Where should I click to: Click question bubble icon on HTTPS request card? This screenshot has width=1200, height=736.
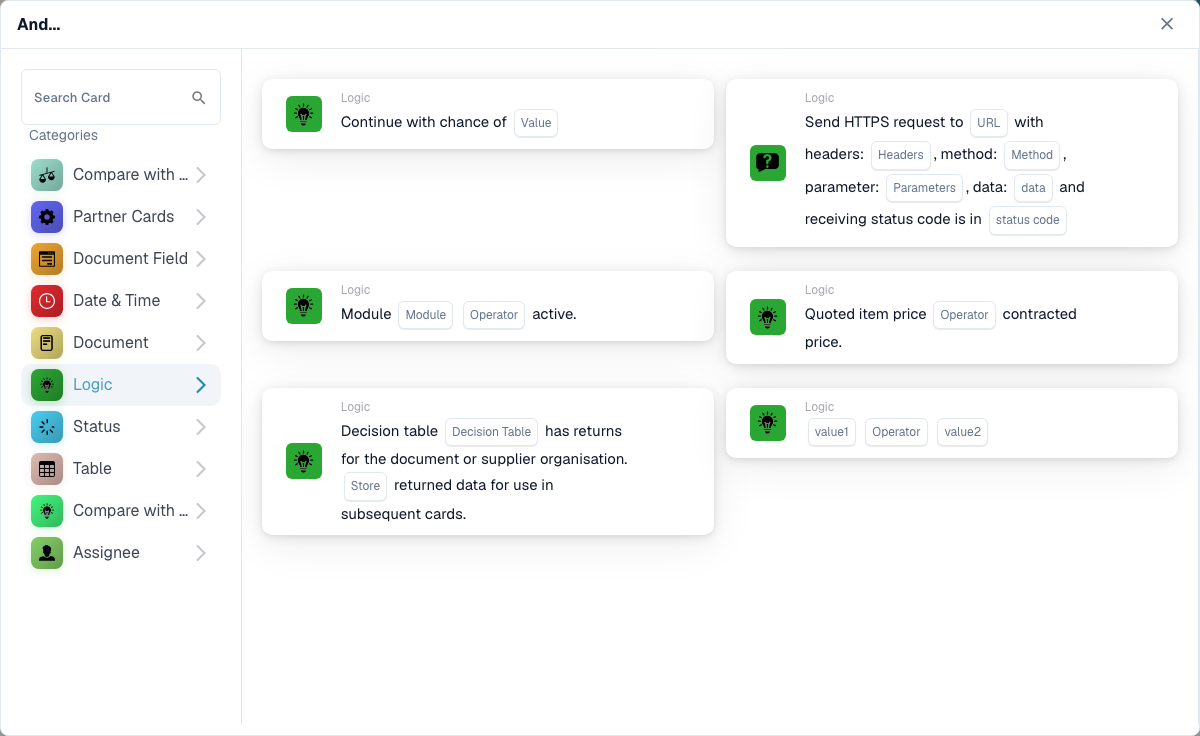768,163
